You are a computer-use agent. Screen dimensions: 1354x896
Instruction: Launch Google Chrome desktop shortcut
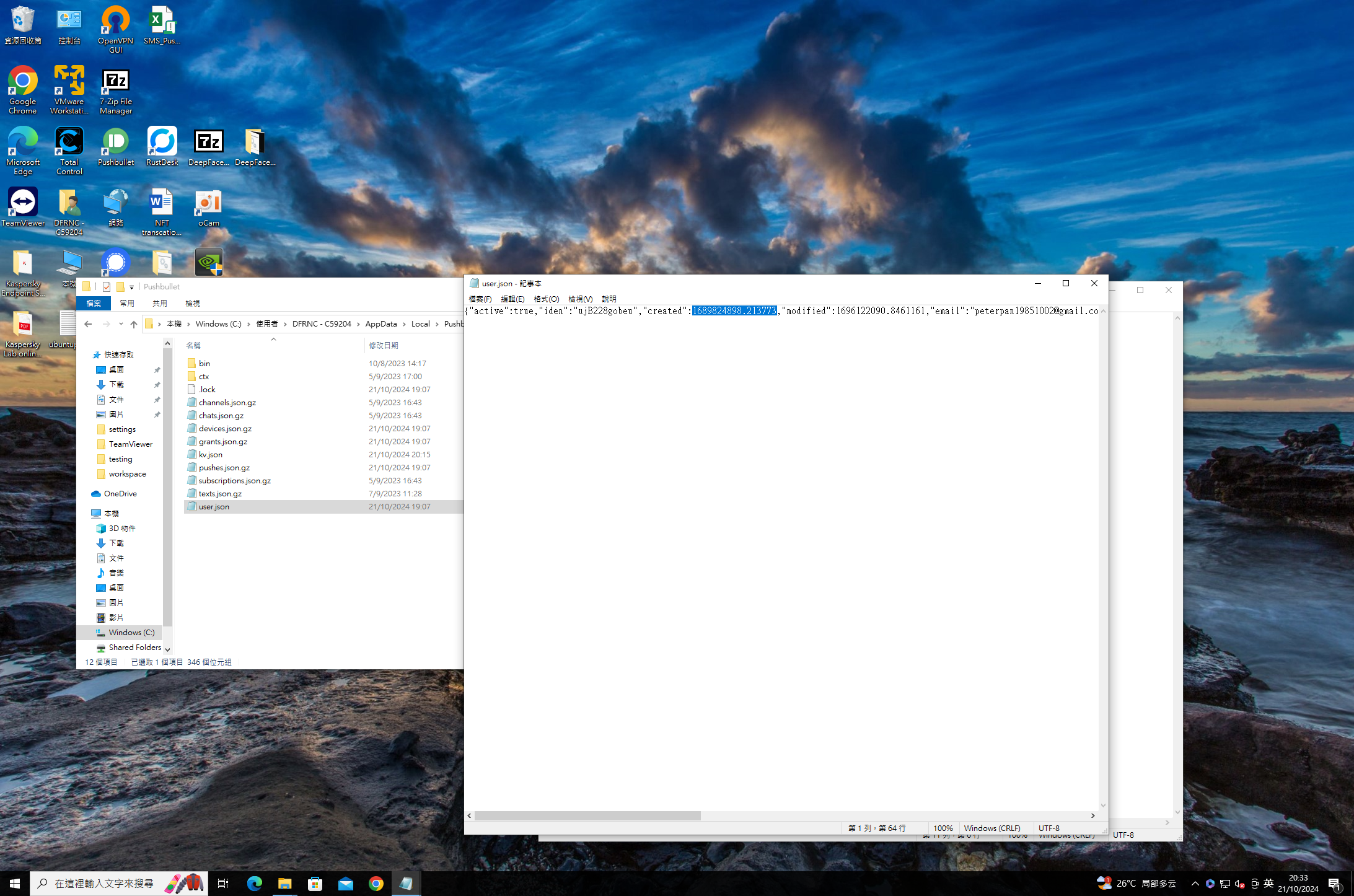tap(23, 90)
